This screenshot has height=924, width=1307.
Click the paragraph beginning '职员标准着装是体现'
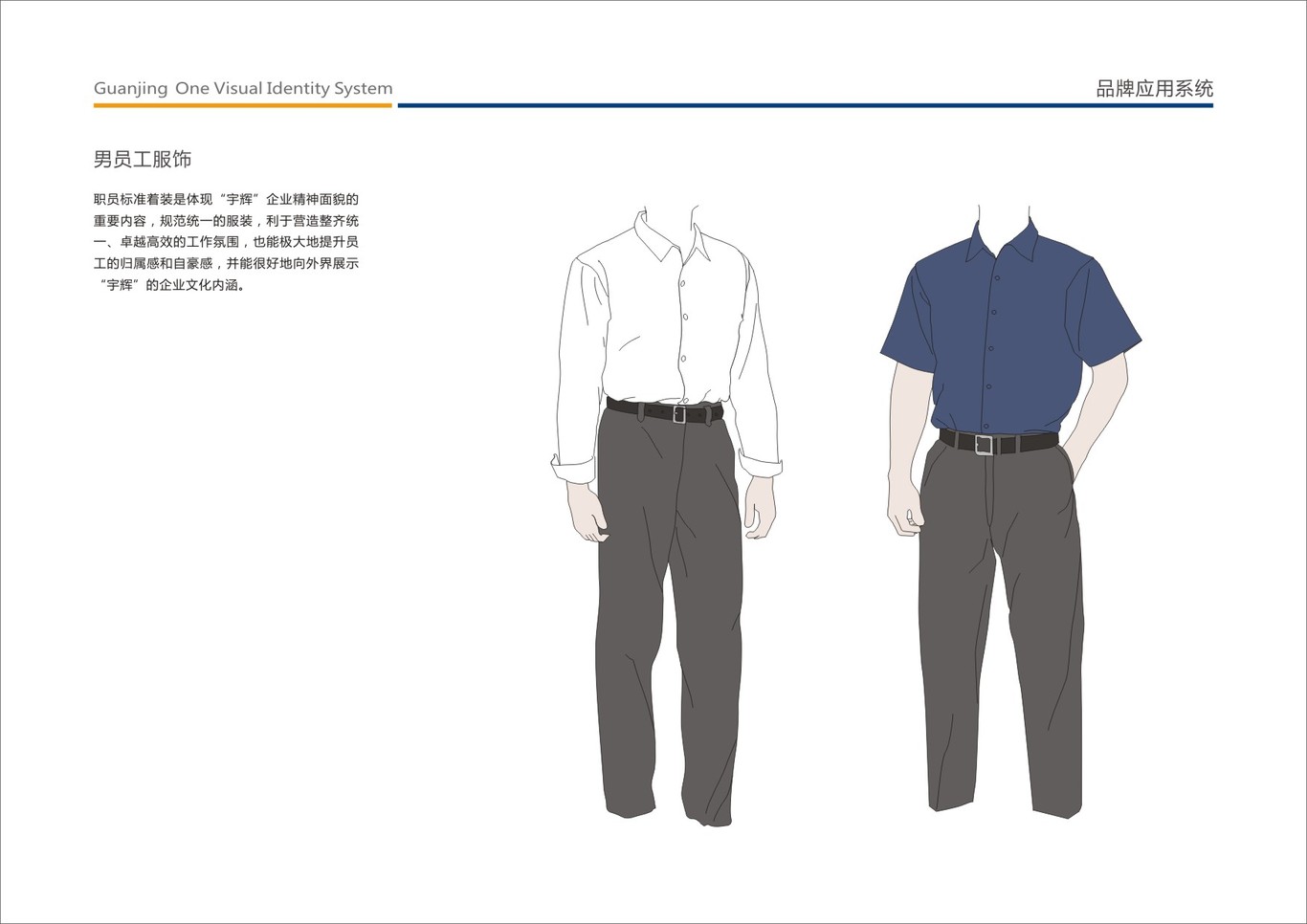(226, 242)
